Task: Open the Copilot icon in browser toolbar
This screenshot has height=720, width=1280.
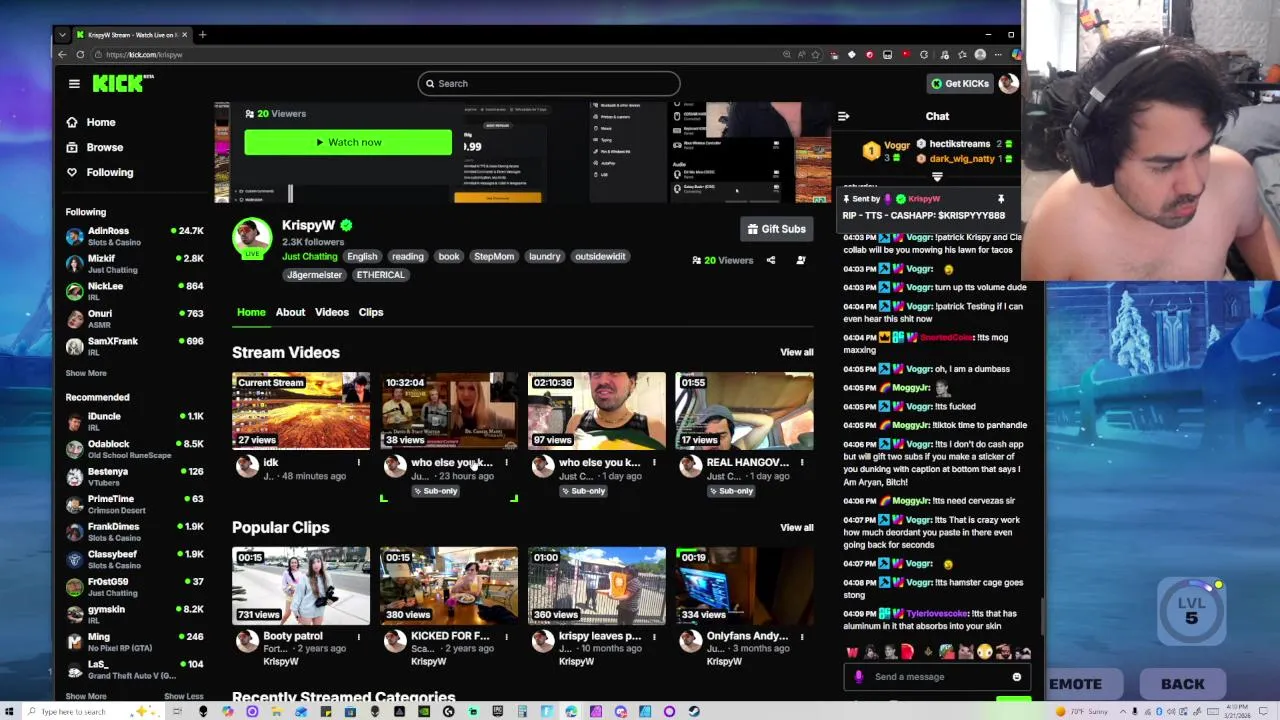Action: pos(1016,55)
